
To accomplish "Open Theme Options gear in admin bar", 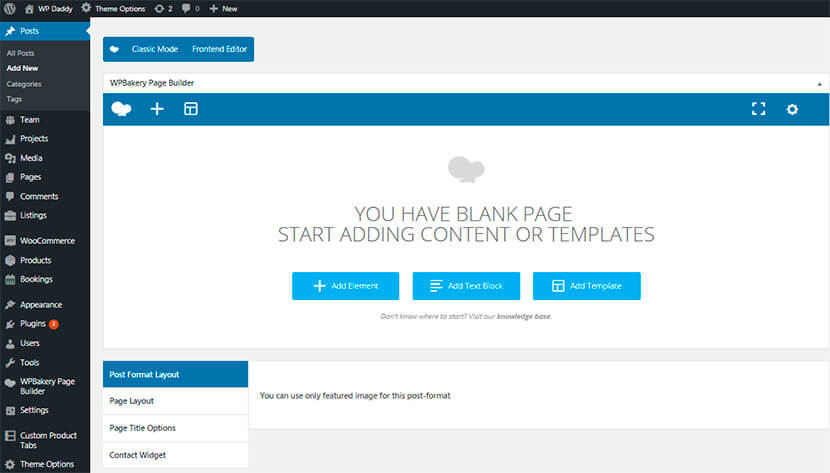I will pyautogui.click(x=86, y=8).
